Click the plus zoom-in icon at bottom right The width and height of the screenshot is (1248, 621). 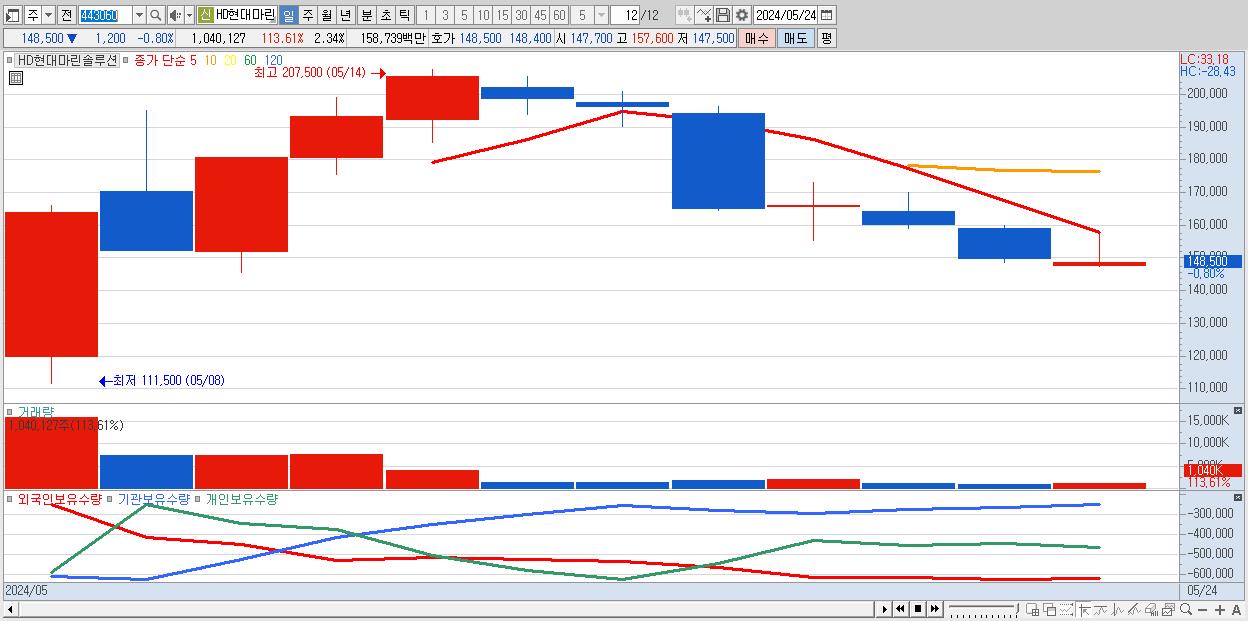click(1219, 609)
